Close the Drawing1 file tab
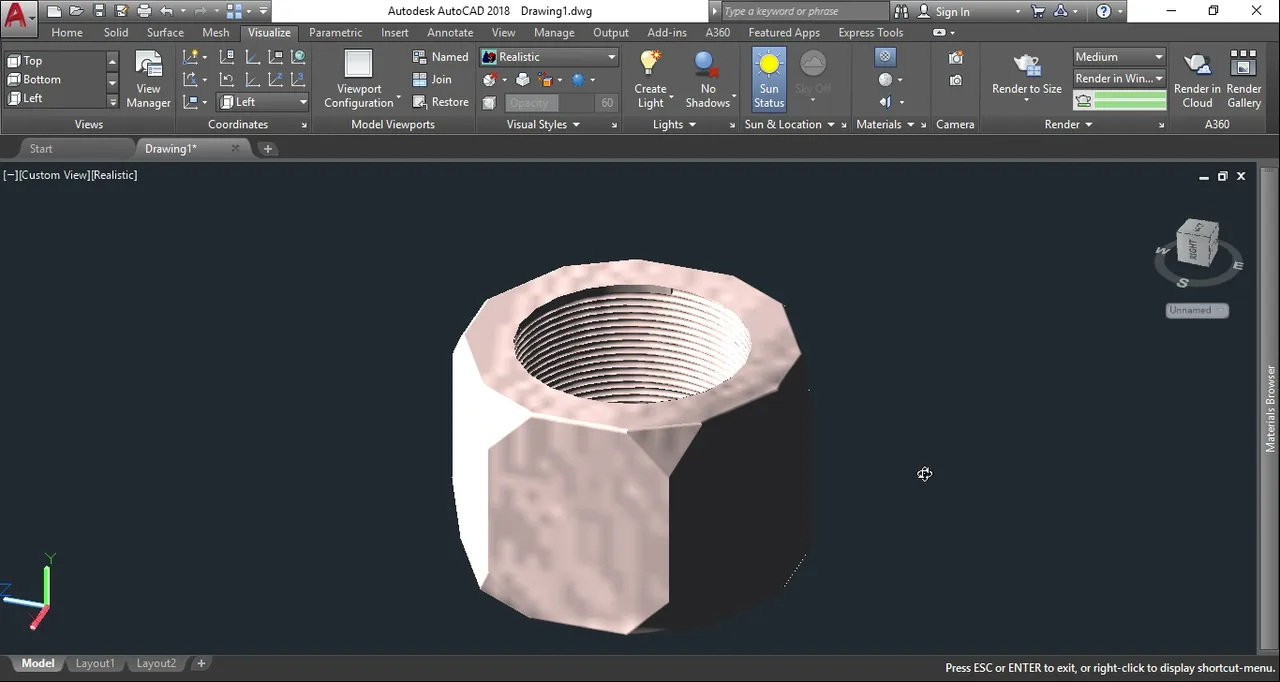The height and width of the screenshot is (682, 1280). [x=236, y=148]
